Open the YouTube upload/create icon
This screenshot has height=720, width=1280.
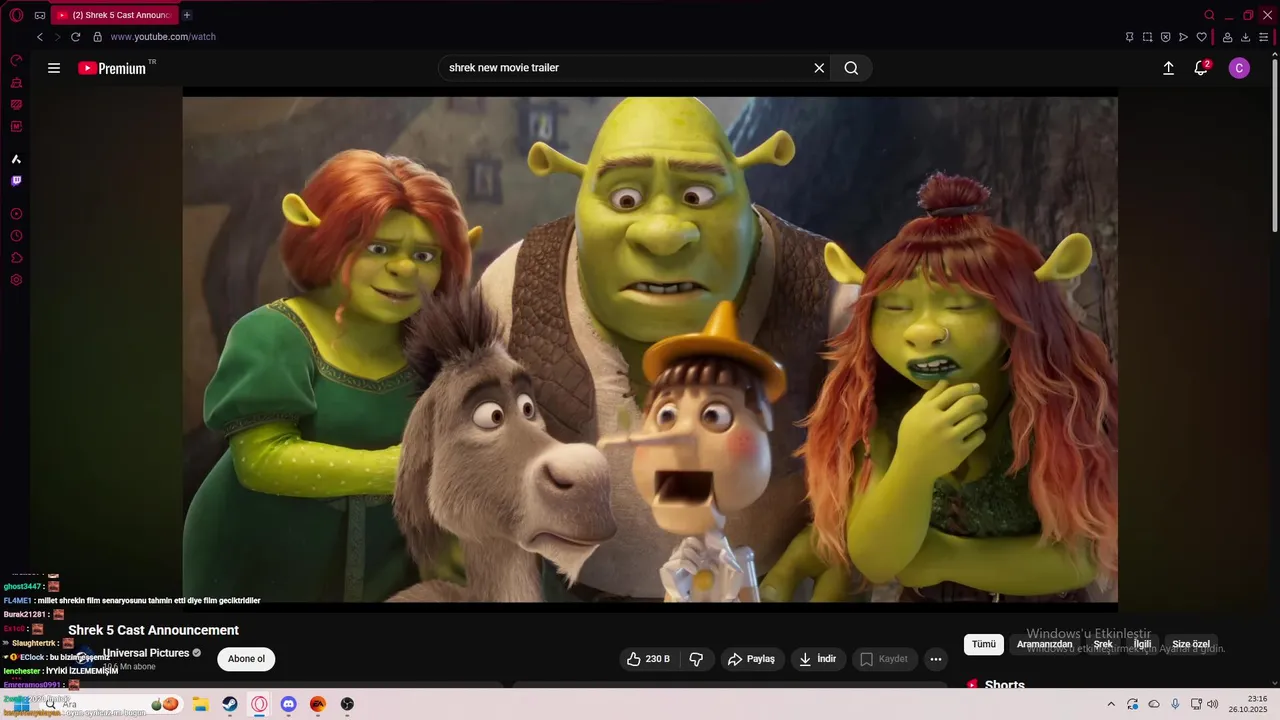[1168, 68]
